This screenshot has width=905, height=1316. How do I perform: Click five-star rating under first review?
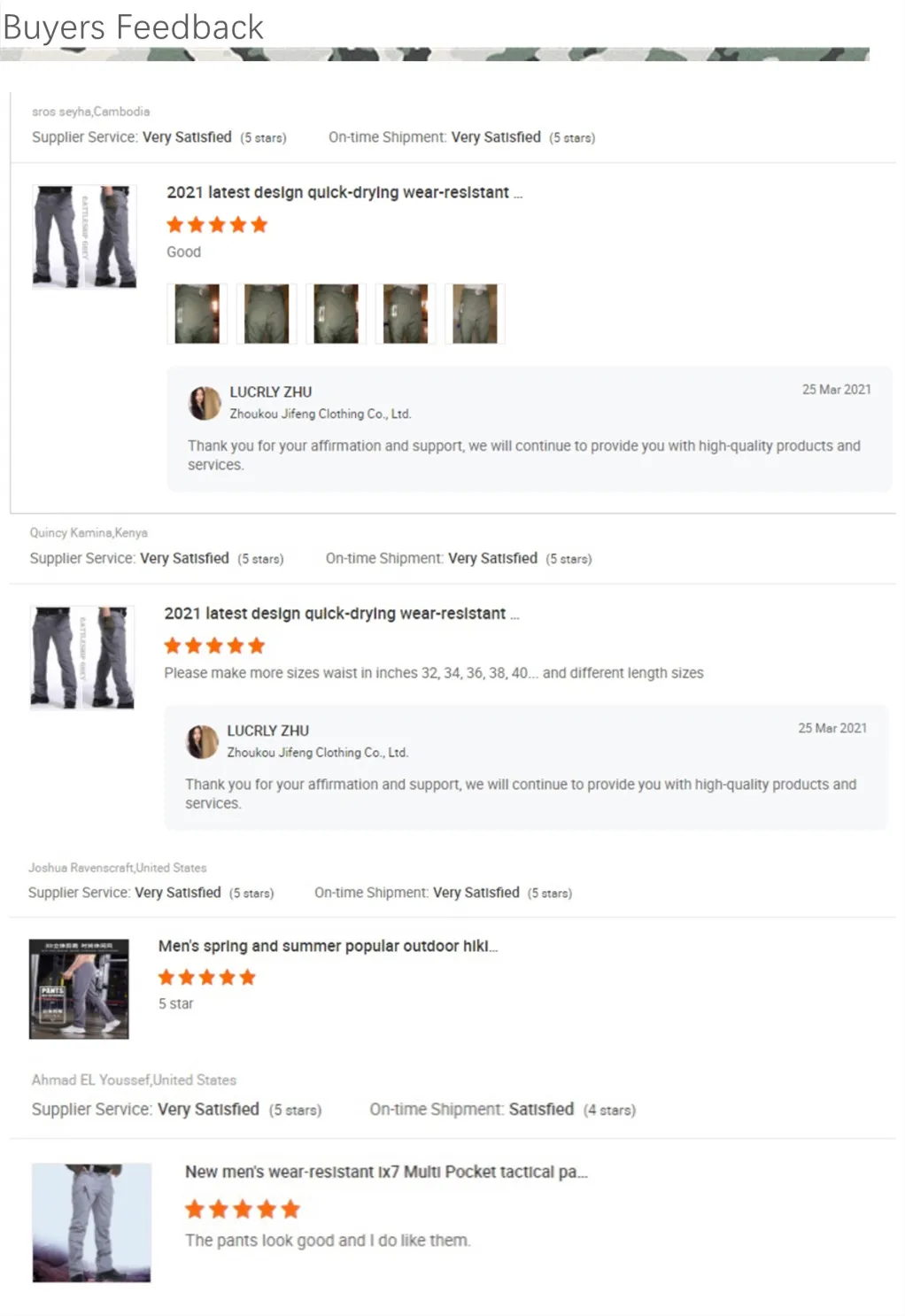coord(217,225)
